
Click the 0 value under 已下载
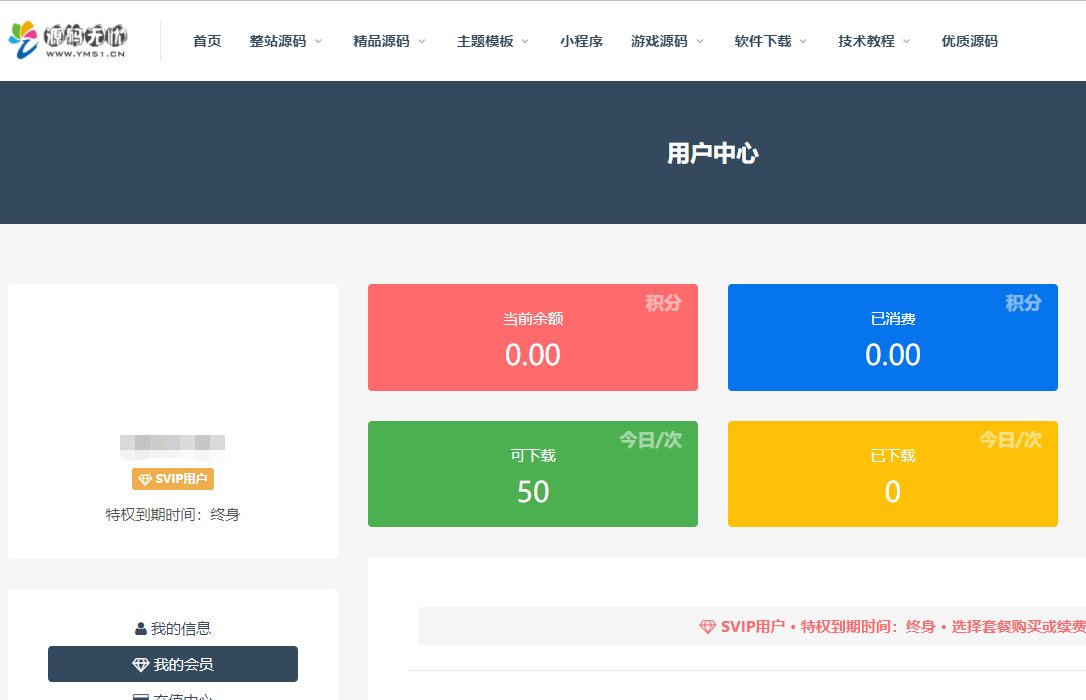tap(893, 492)
